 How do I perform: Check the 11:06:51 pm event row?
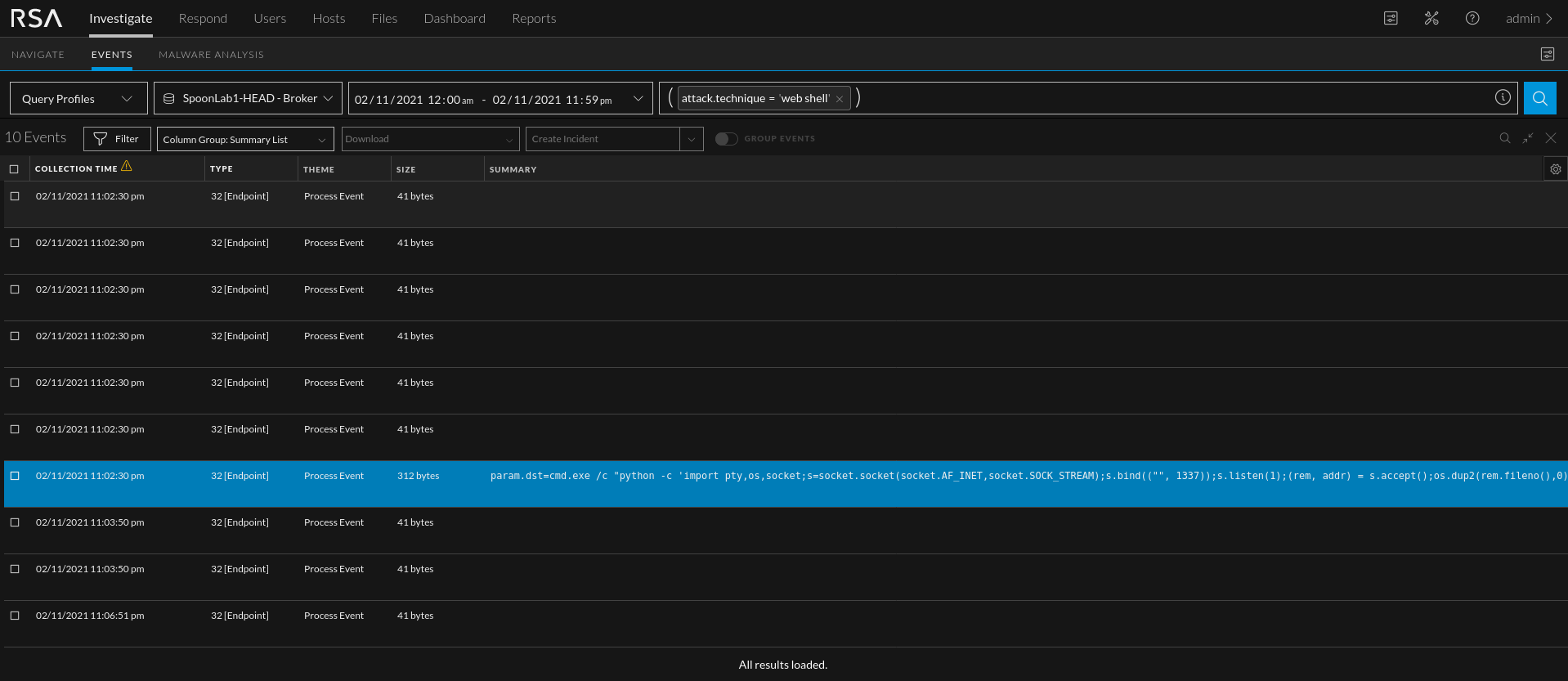(x=15, y=616)
